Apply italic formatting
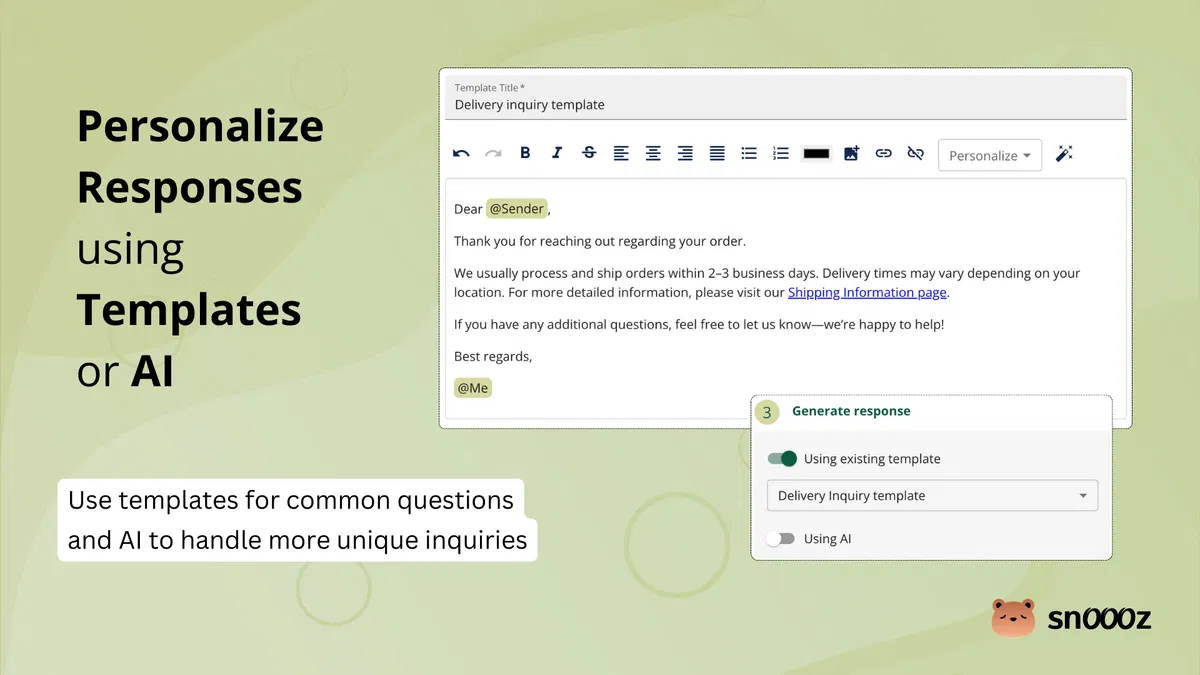The width and height of the screenshot is (1200, 675). point(557,153)
